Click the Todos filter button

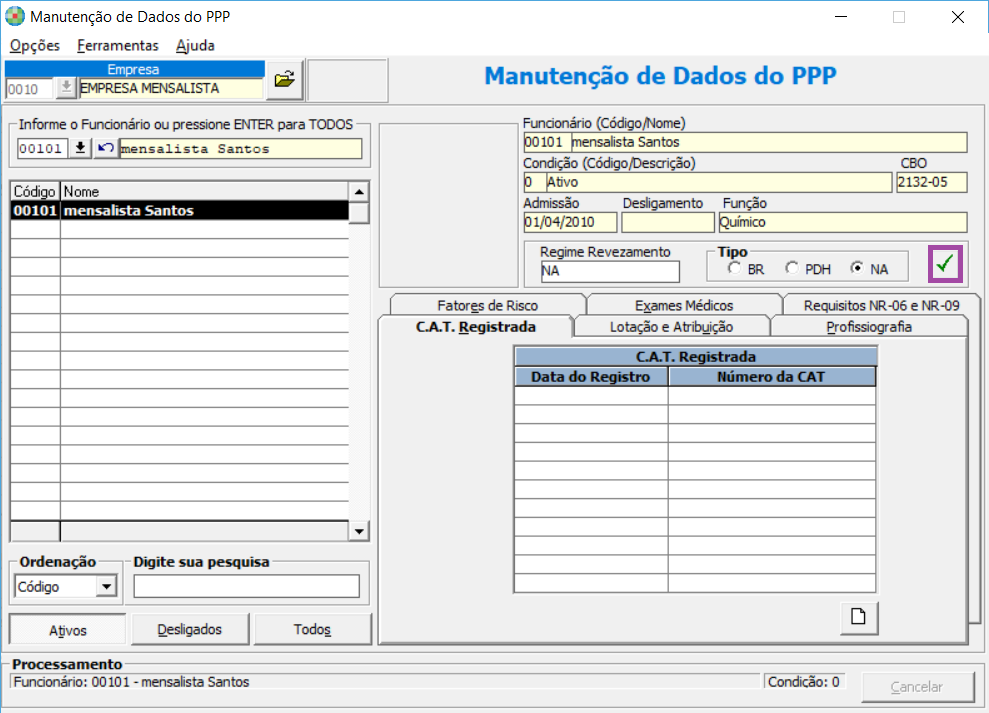[312, 629]
